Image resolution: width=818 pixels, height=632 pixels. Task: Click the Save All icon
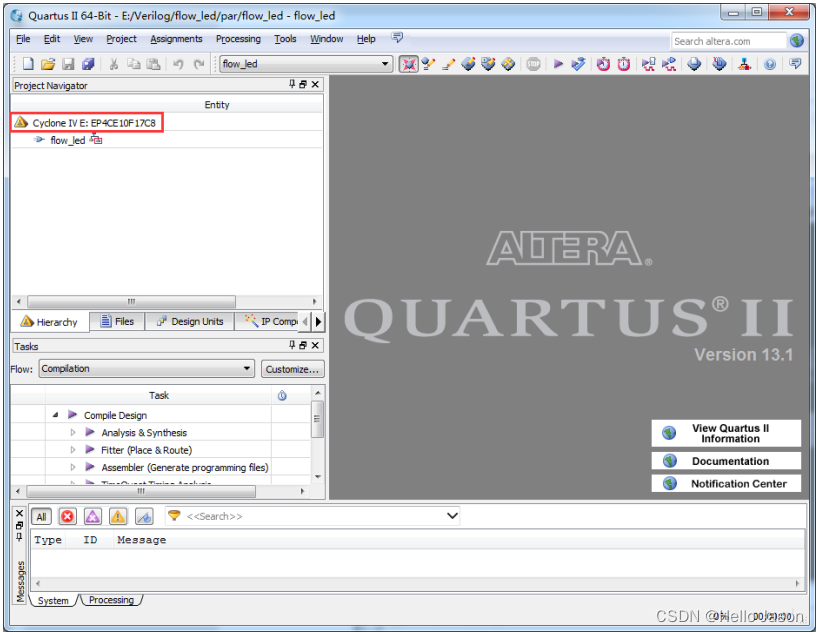tap(88, 64)
